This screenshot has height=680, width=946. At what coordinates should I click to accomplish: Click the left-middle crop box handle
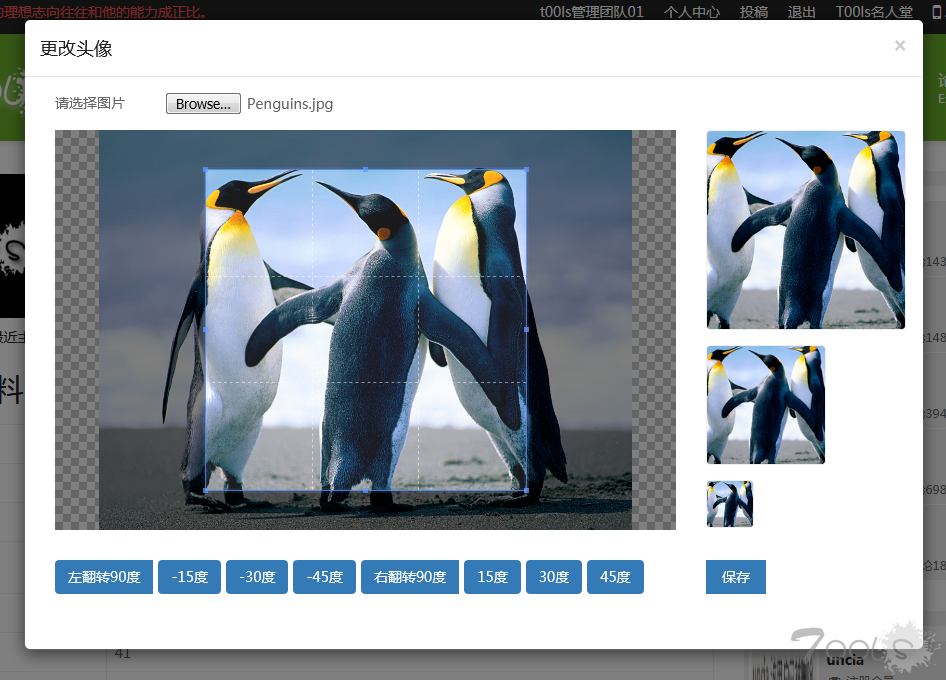pos(206,330)
